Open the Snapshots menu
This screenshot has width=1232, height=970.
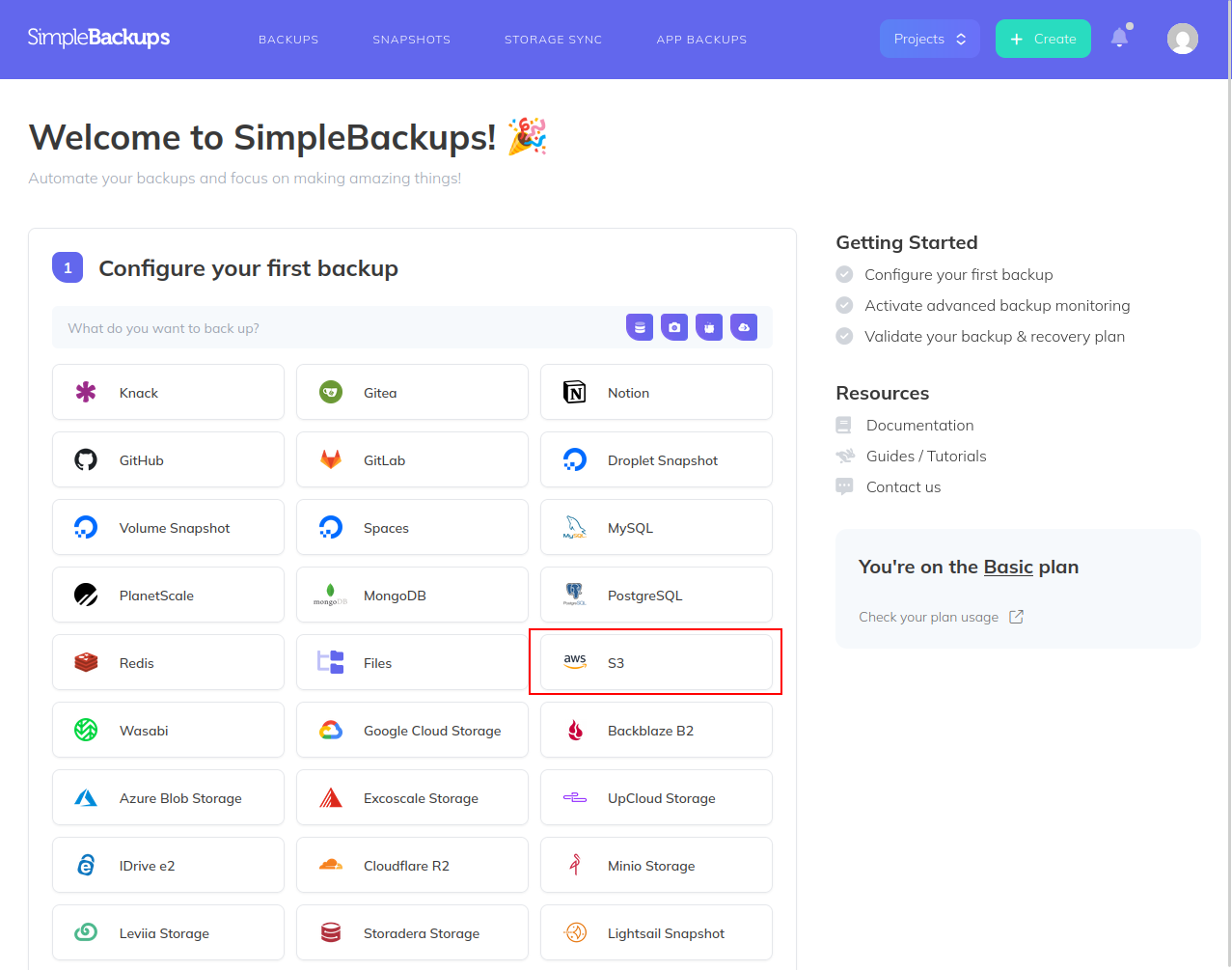[412, 40]
